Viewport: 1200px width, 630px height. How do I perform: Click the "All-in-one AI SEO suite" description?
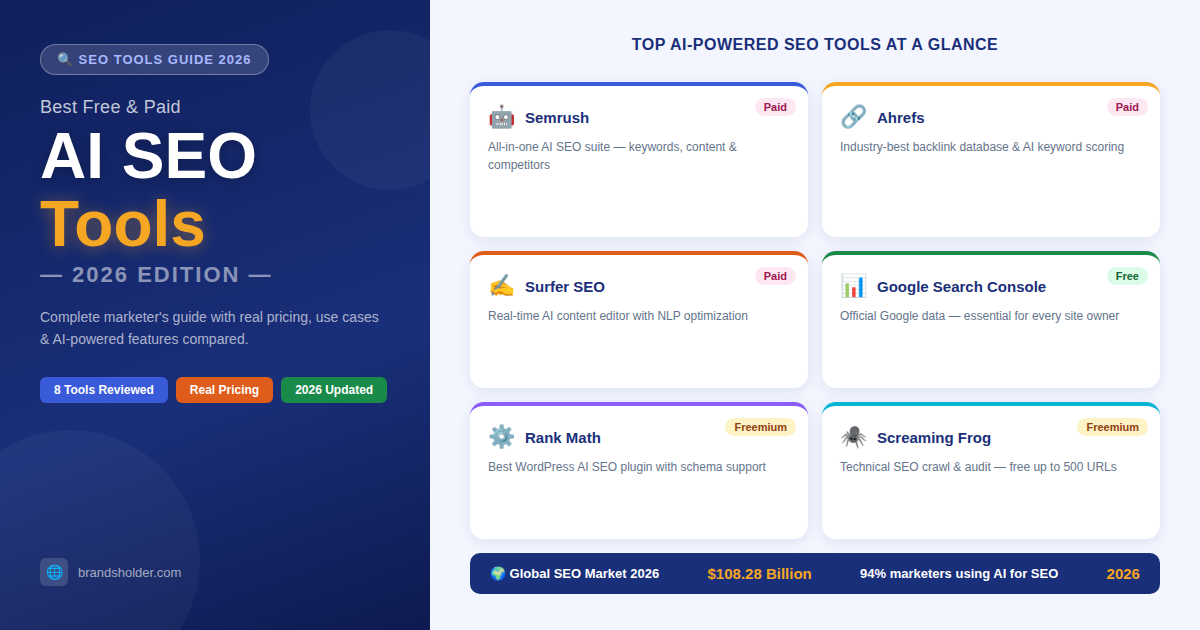click(612, 156)
